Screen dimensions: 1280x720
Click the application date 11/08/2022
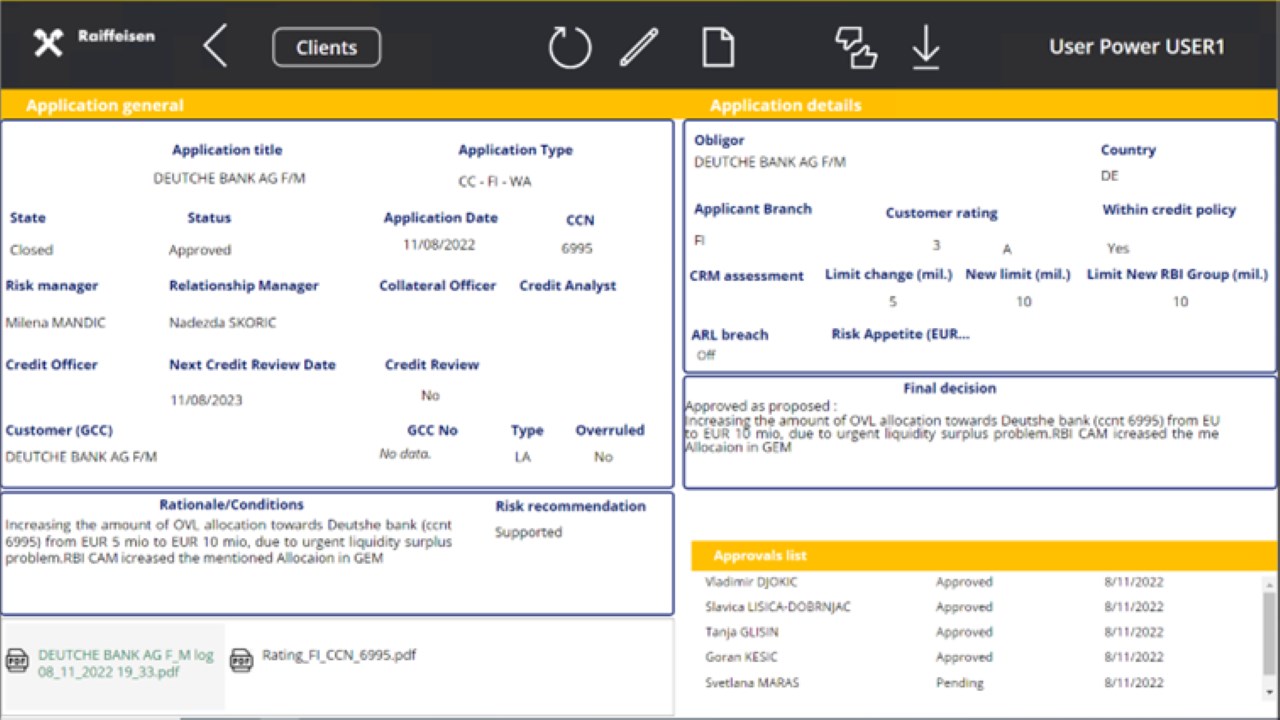click(x=439, y=244)
